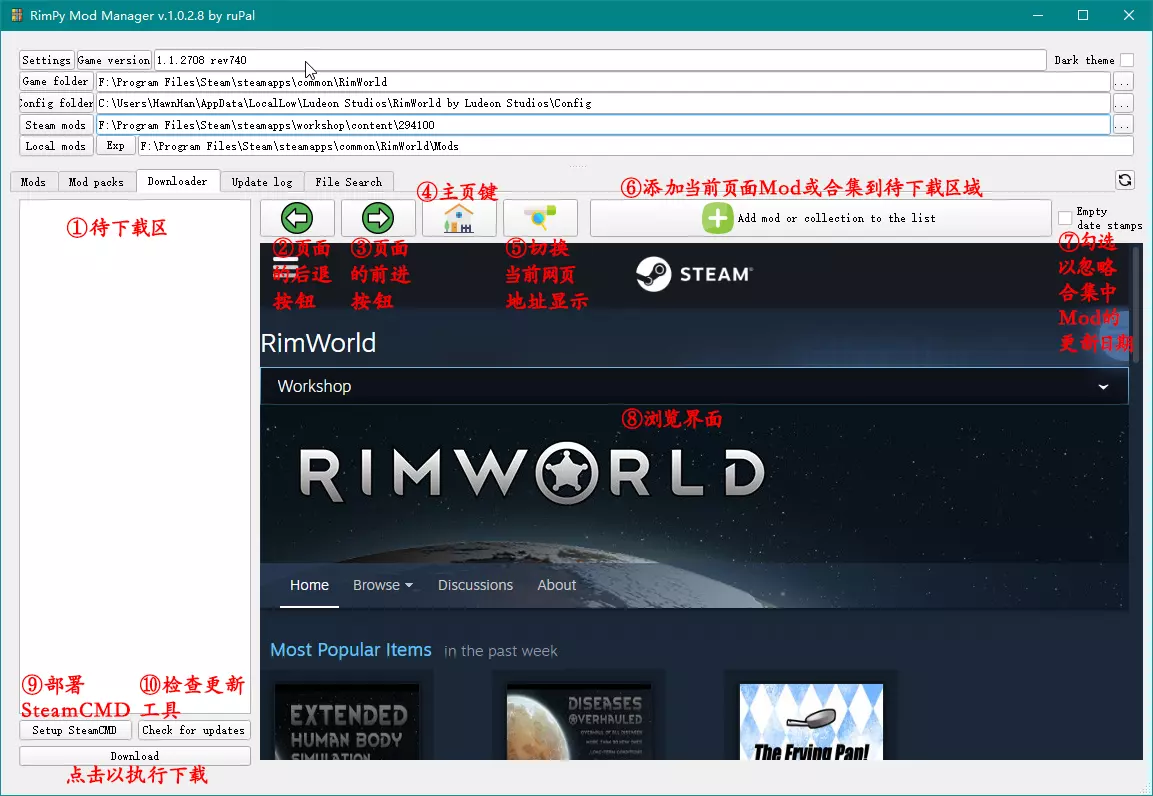Refresh with the circular arrows icon
The image size is (1153, 796).
[x=1125, y=180]
